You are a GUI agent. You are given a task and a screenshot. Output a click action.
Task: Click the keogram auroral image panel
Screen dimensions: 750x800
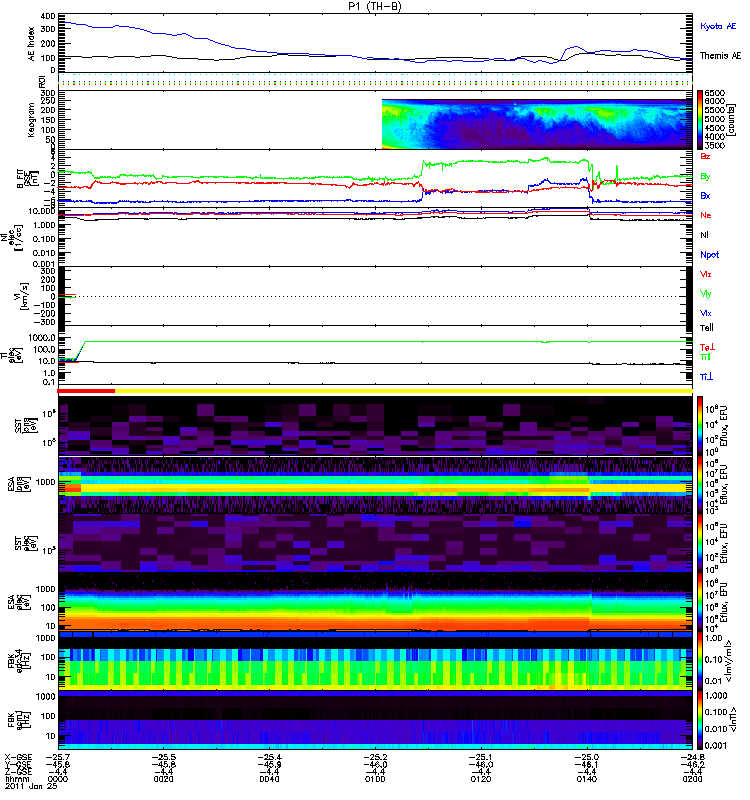click(537, 124)
